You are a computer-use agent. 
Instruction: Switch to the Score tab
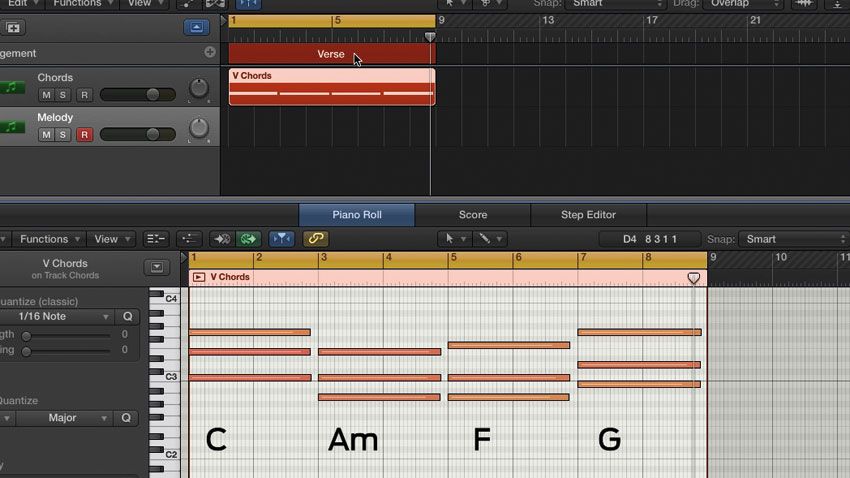(473, 215)
